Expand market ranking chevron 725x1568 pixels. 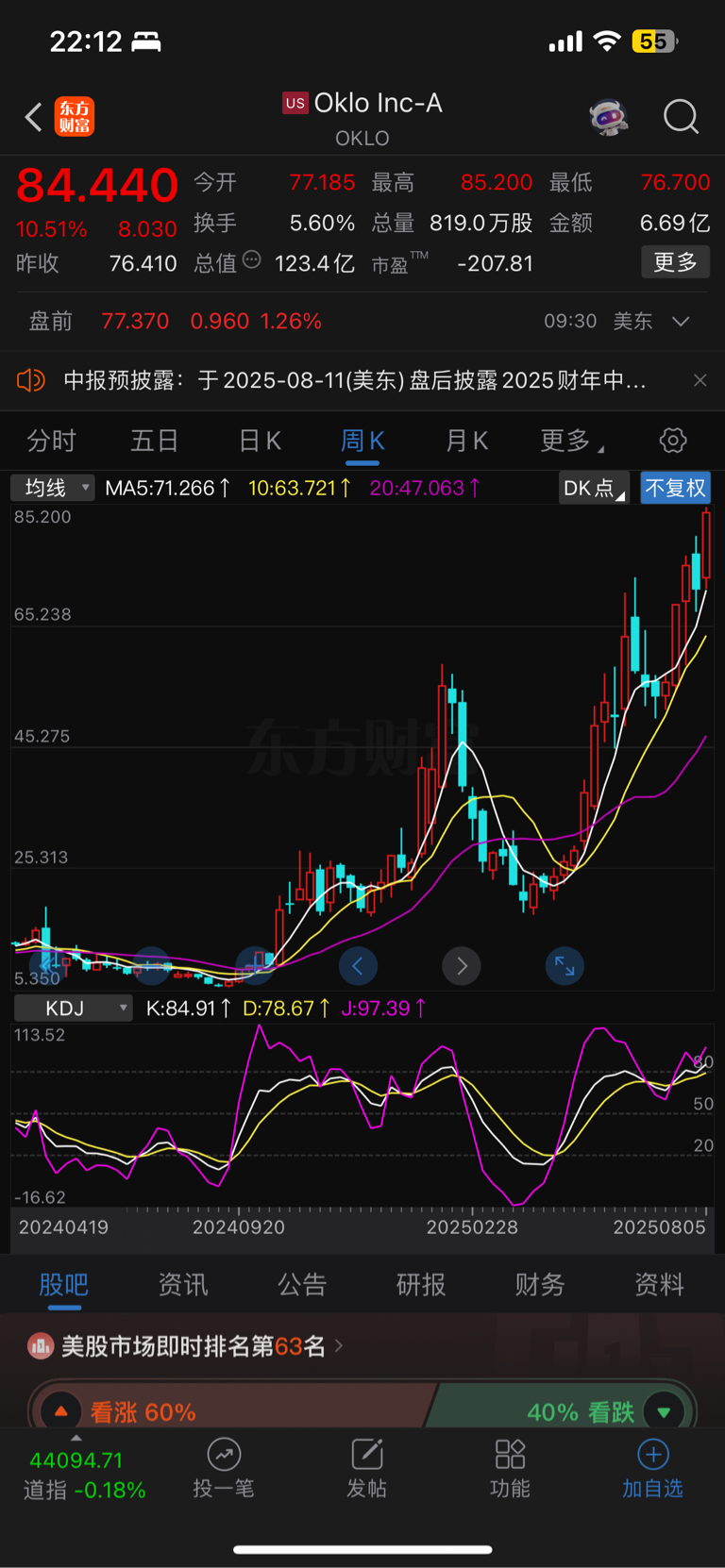pos(339,1346)
